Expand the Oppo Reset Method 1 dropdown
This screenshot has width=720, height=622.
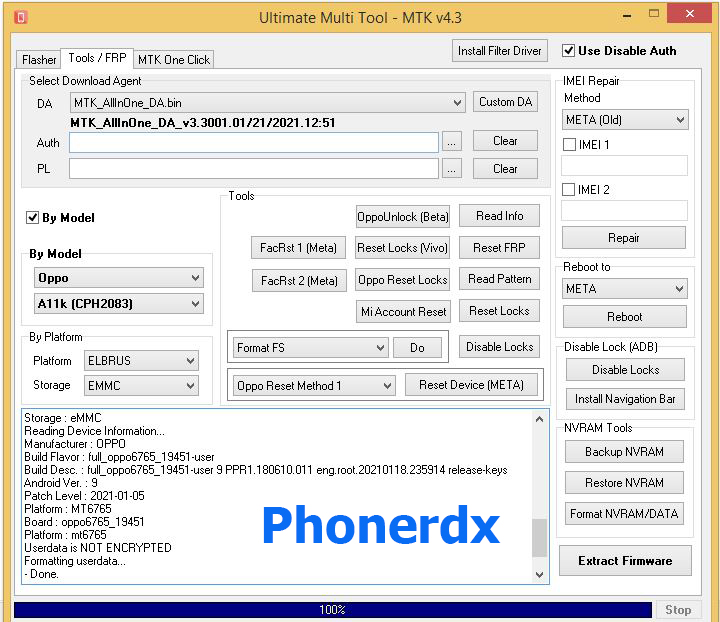[x=314, y=386]
